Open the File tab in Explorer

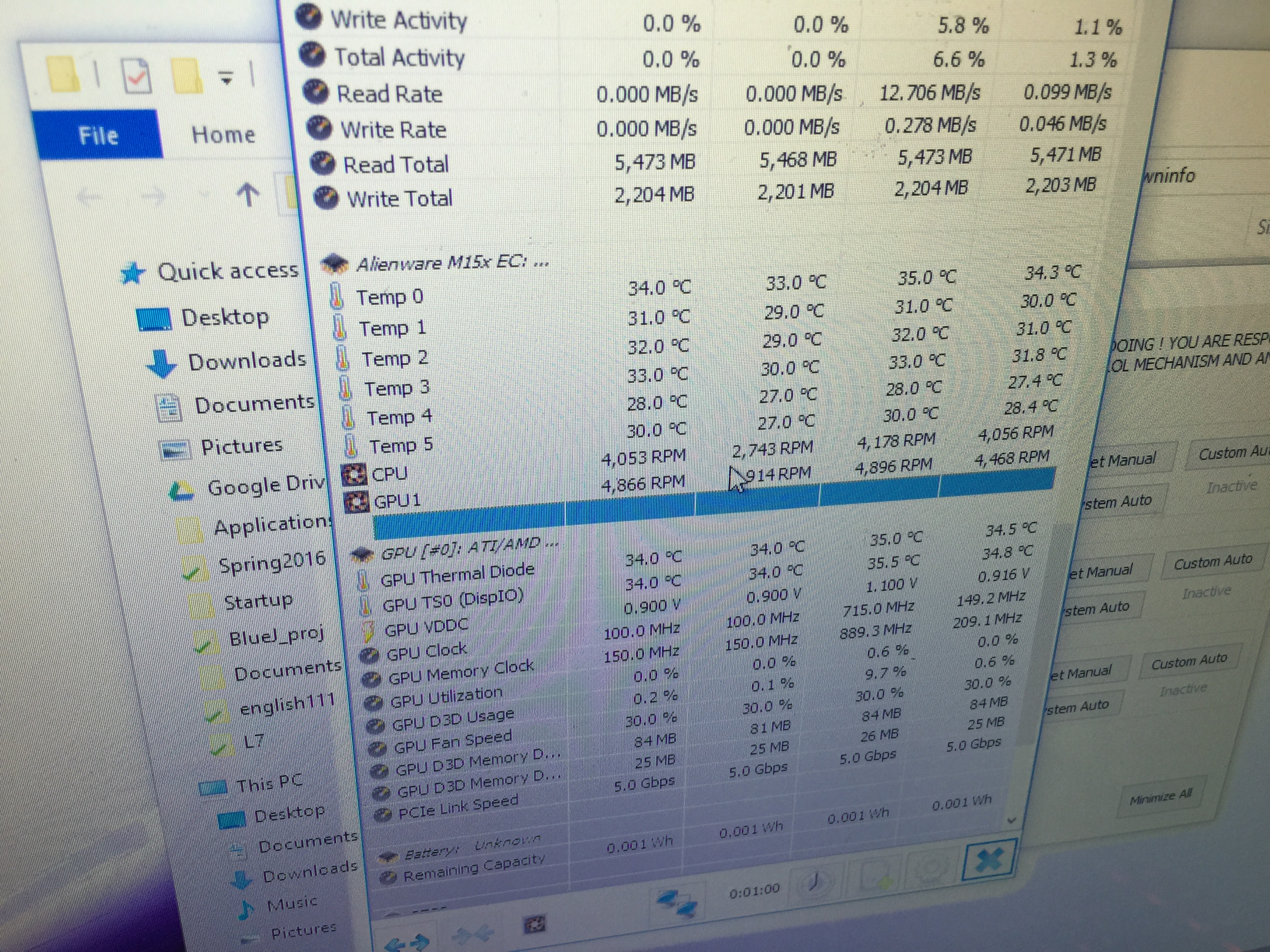click(x=98, y=135)
